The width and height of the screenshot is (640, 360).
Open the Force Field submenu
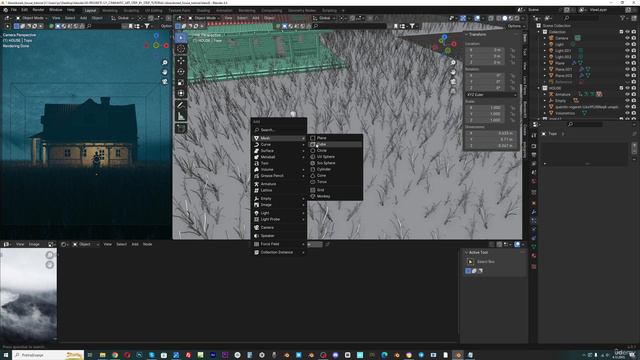tap(279, 244)
